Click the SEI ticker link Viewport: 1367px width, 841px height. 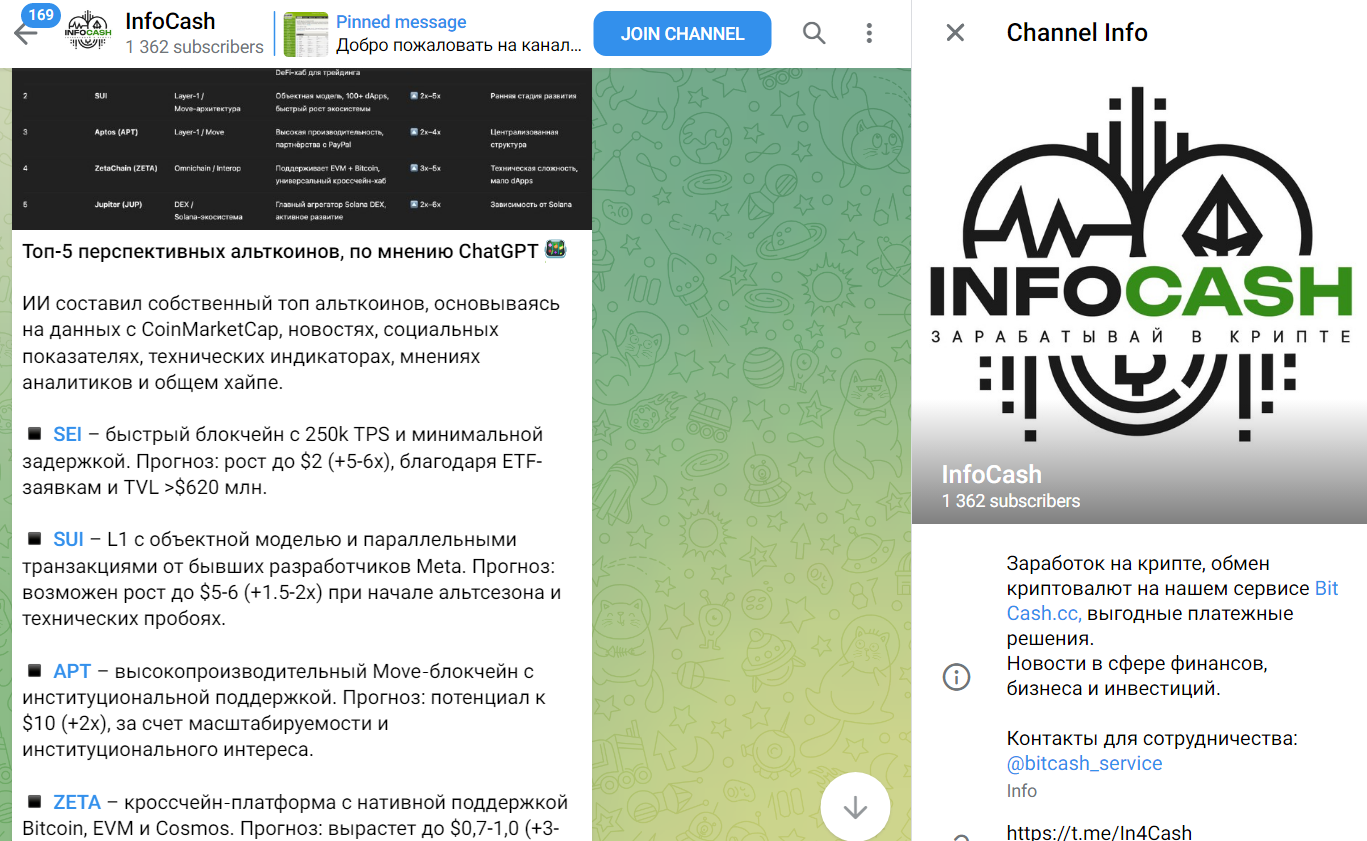pos(67,435)
